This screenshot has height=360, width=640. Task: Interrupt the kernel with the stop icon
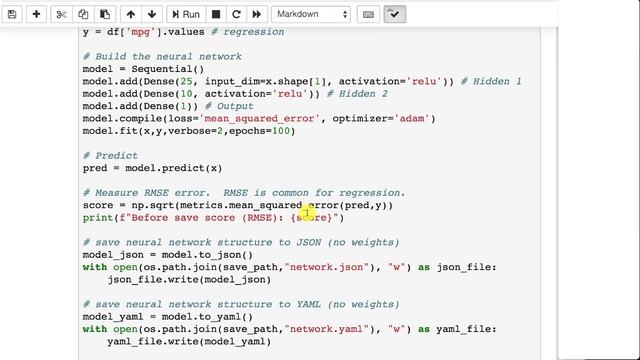click(x=216, y=14)
